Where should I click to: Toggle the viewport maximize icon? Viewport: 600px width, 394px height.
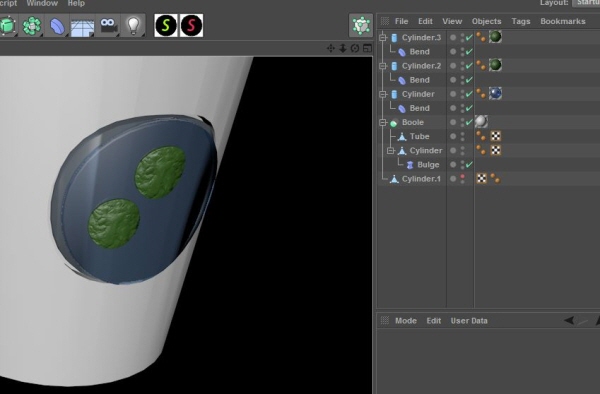coord(367,48)
